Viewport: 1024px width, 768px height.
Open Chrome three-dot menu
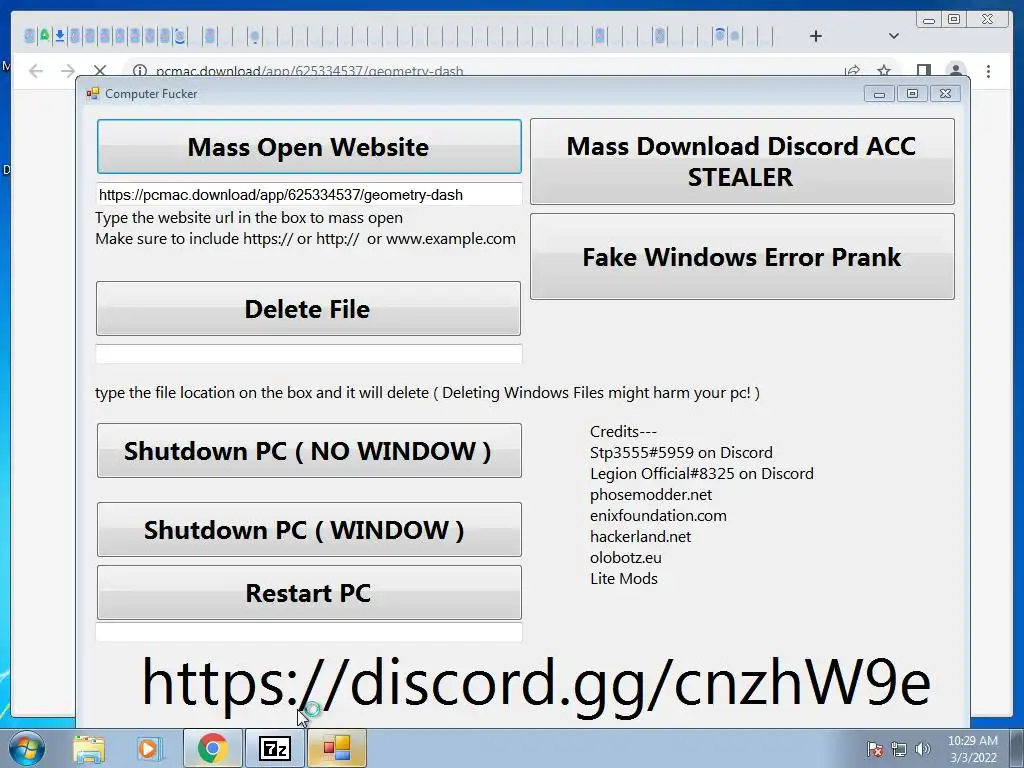click(988, 71)
